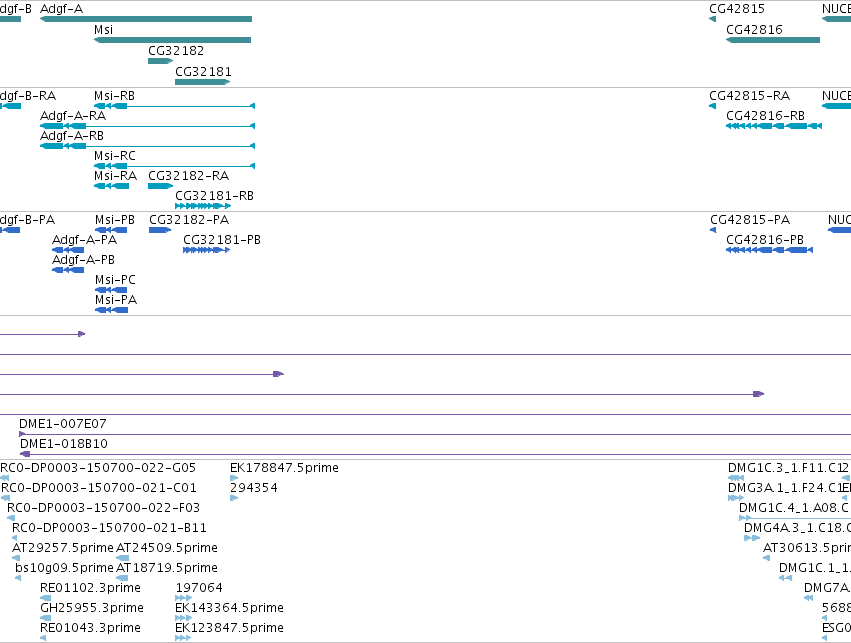Select the Adgf-A-RB transcript
The width and height of the screenshot is (851, 643).
(x=148, y=146)
